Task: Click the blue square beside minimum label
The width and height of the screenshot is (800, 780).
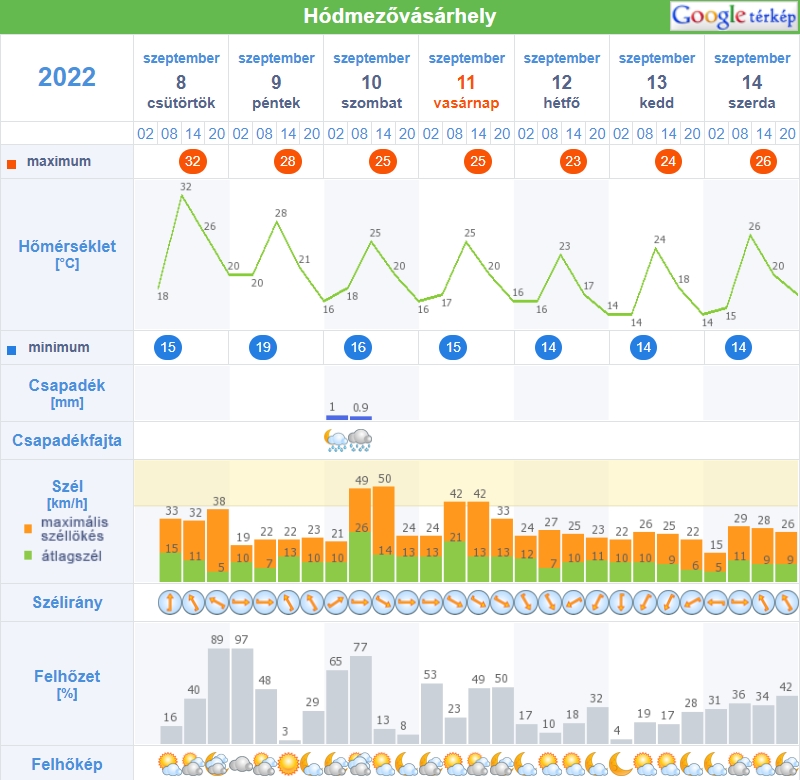Action: click(11, 350)
